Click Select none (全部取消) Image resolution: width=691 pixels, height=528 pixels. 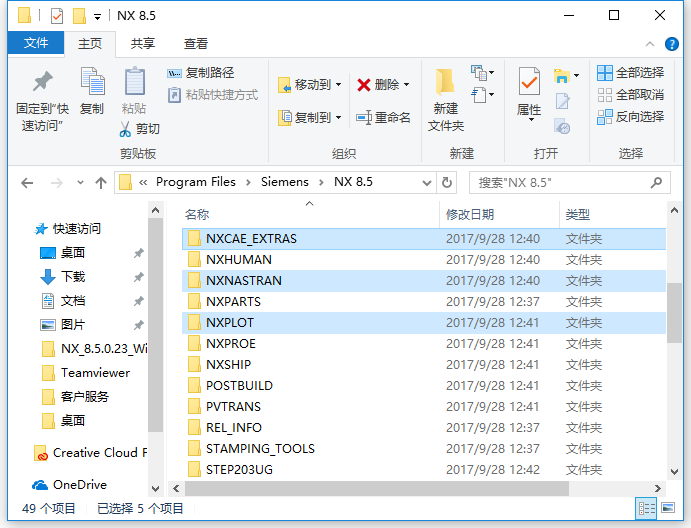pos(630,95)
